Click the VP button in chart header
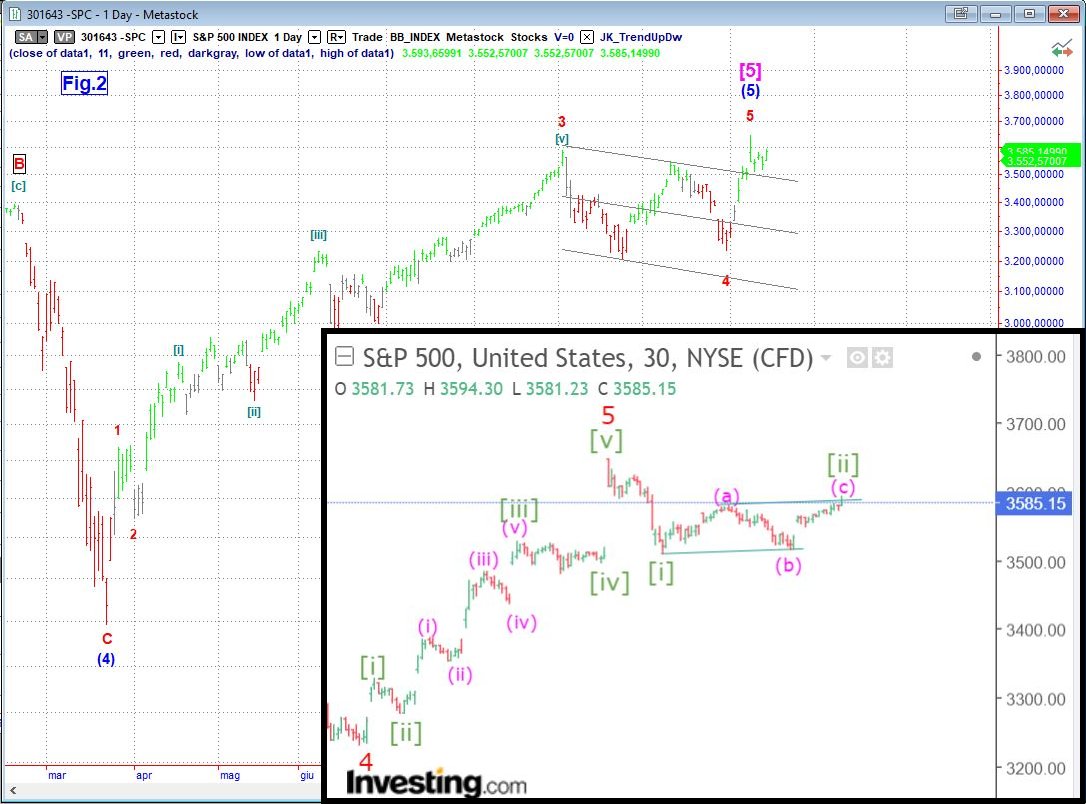 [64, 37]
